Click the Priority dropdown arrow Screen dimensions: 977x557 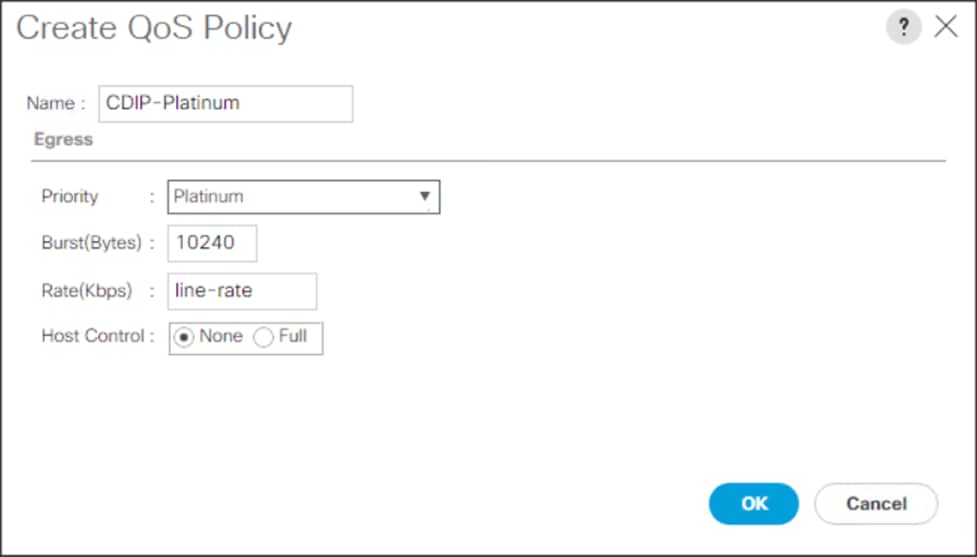(425, 196)
